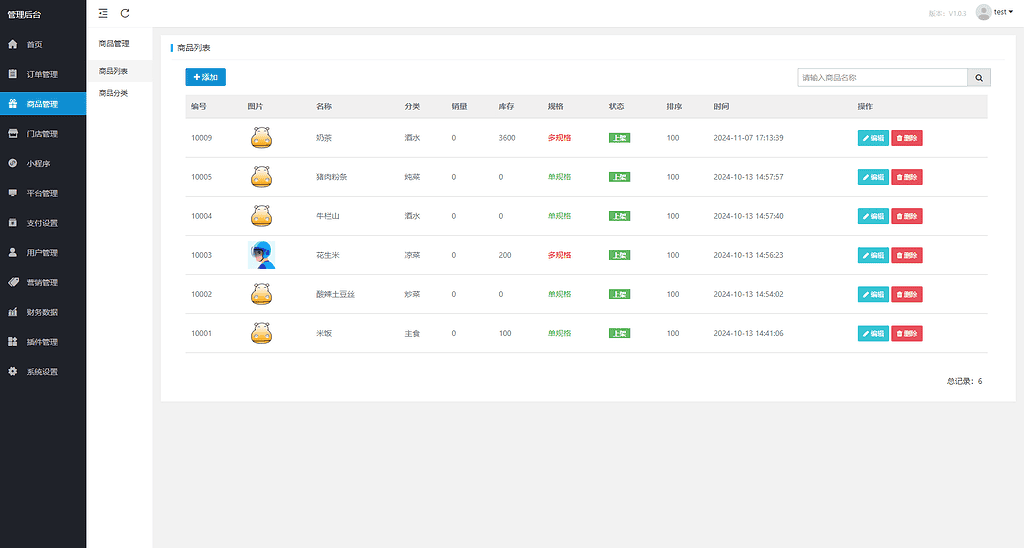The width and height of the screenshot is (1024, 548).
Task: Open 小程序 in the sidebar
Action: [x=42, y=163]
